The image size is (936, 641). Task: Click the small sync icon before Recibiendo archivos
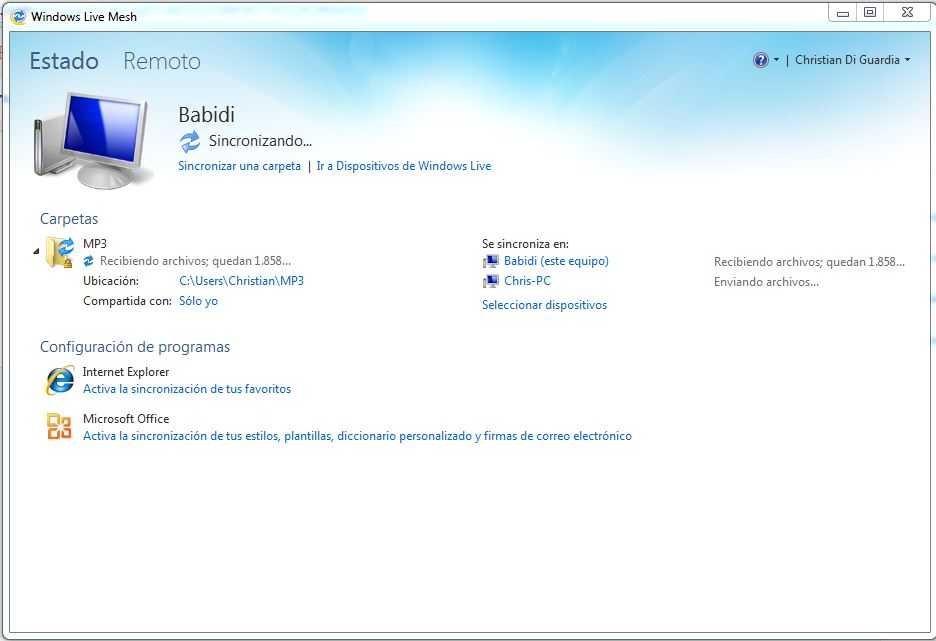point(88,261)
